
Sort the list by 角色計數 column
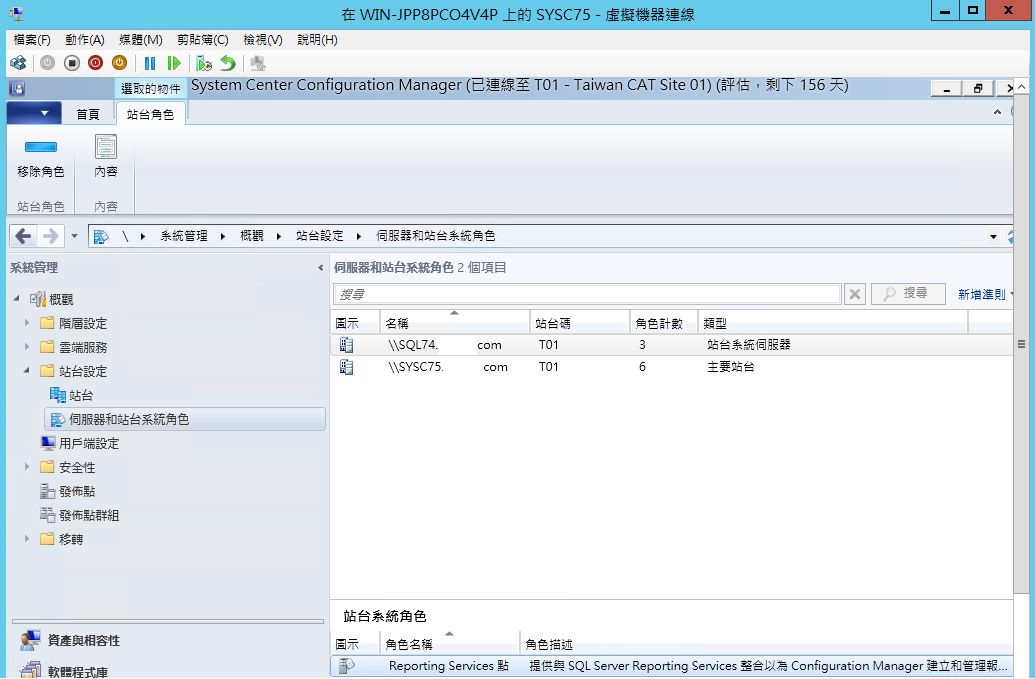(664, 323)
